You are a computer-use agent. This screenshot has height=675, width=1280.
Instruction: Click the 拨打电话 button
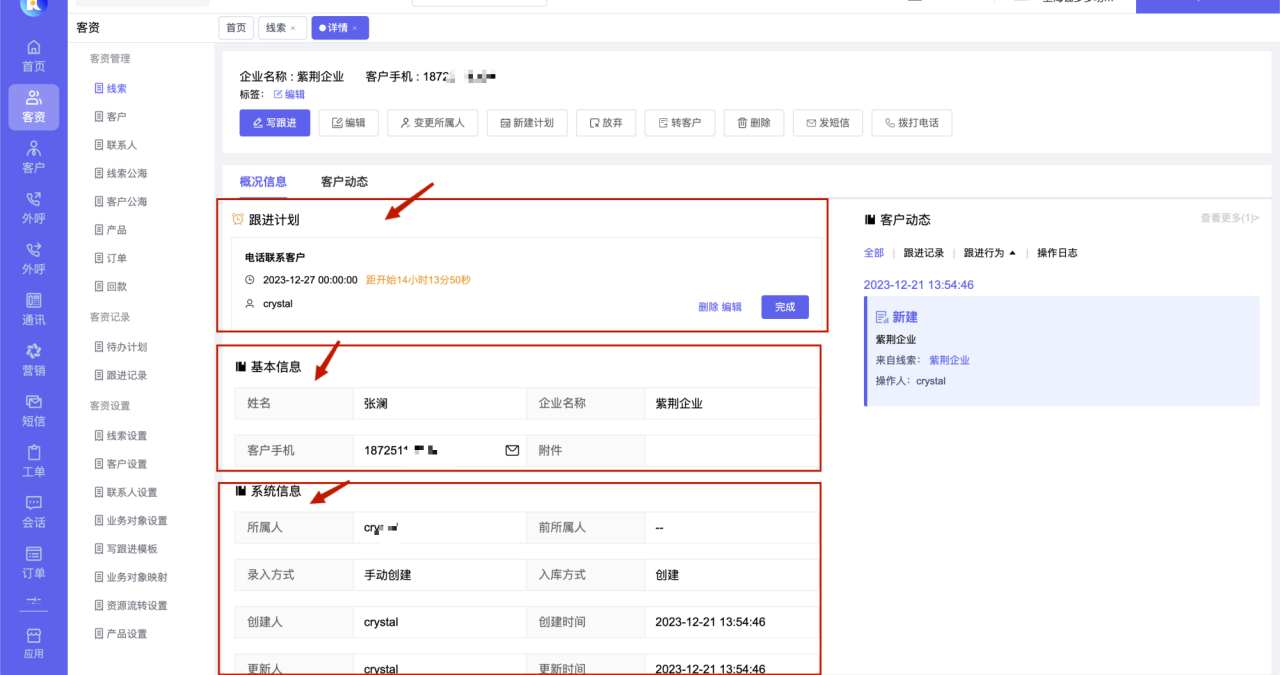[x=912, y=123]
